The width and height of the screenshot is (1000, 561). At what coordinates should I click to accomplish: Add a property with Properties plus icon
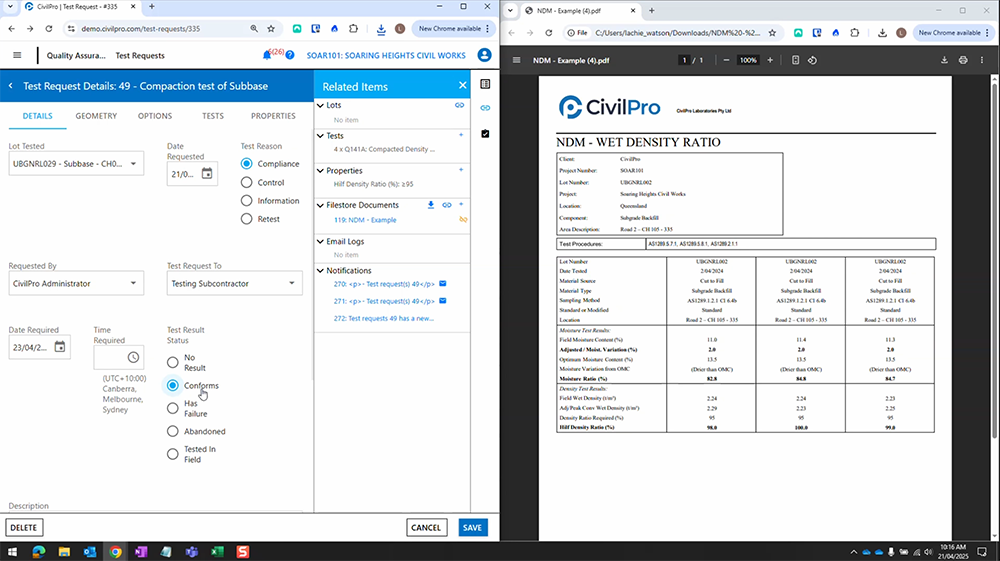click(x=461, y=170)
